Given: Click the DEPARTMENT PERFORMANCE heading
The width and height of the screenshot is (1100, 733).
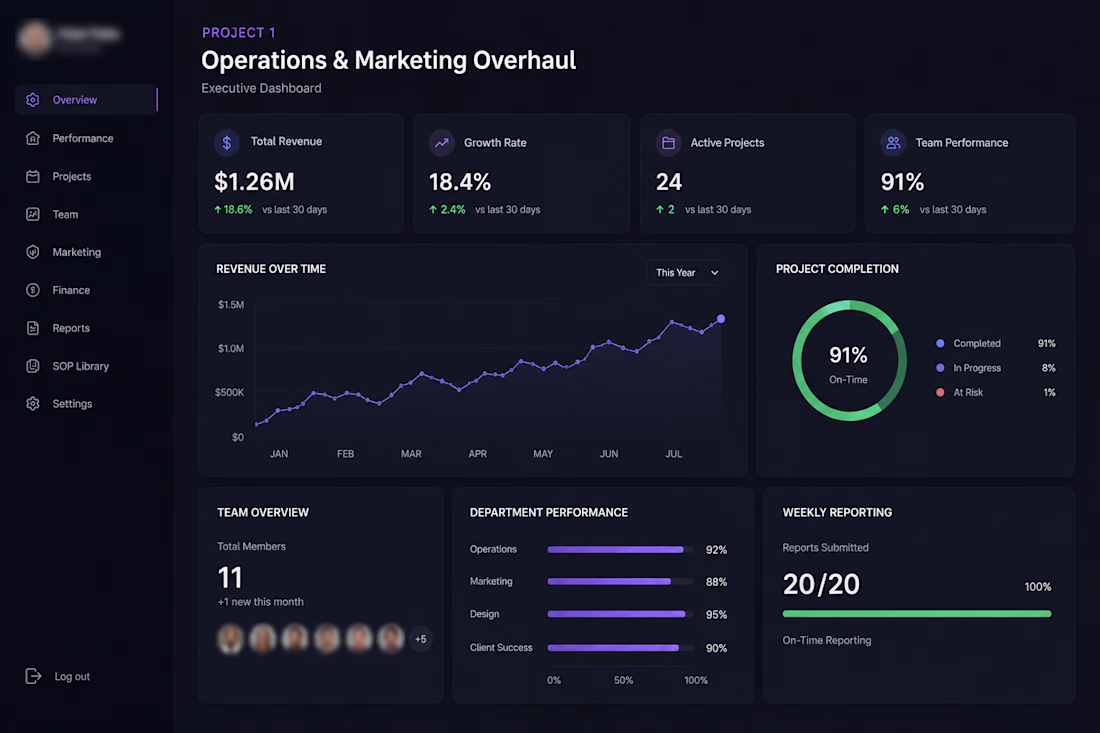Looking at the screenshot, I should click(549, 512).
